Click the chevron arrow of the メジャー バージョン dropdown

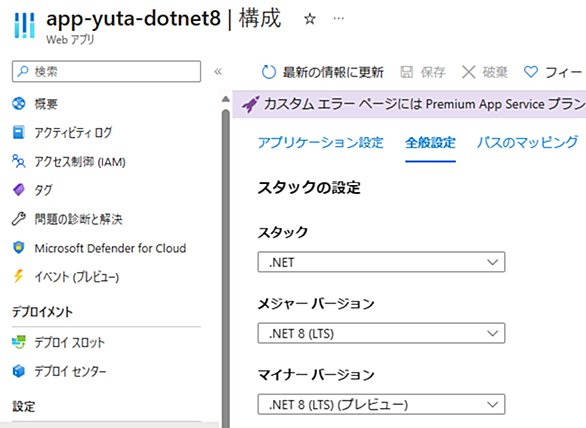click(493, 333)
